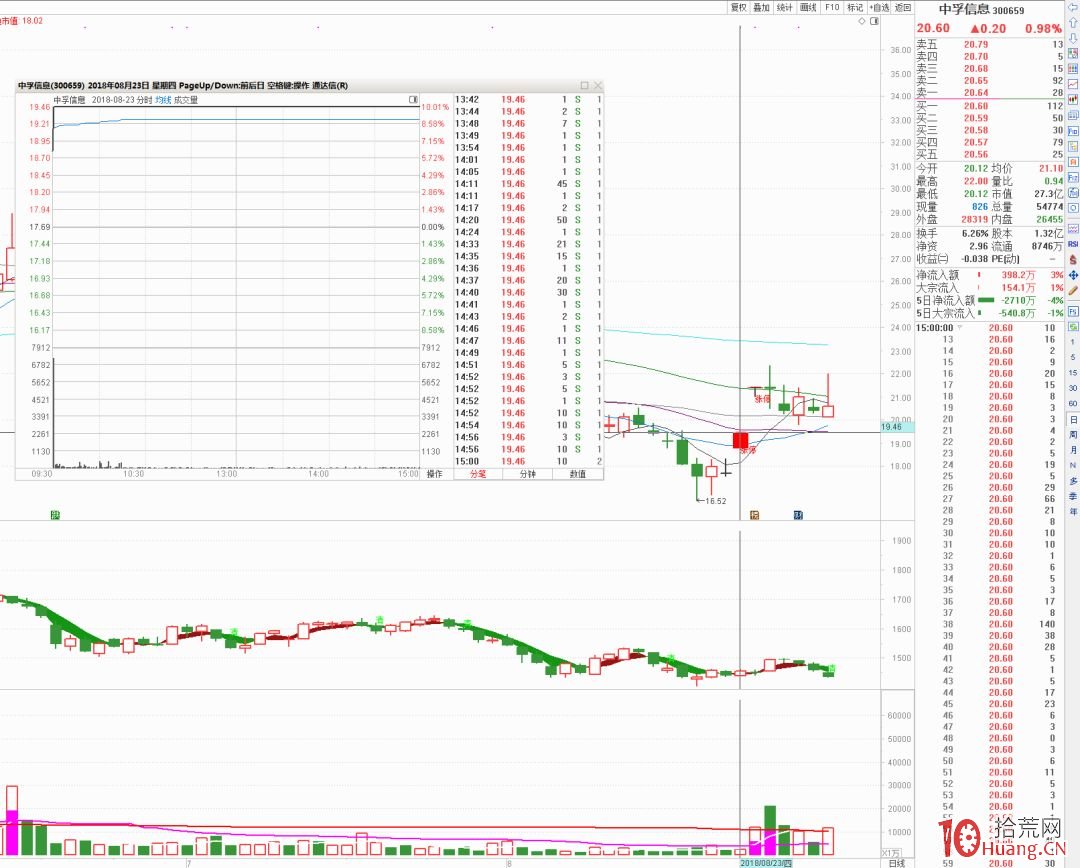Click the down arrow icon for next stock
Screen dimensions: 1080x868
click(x=1073, y=38)
